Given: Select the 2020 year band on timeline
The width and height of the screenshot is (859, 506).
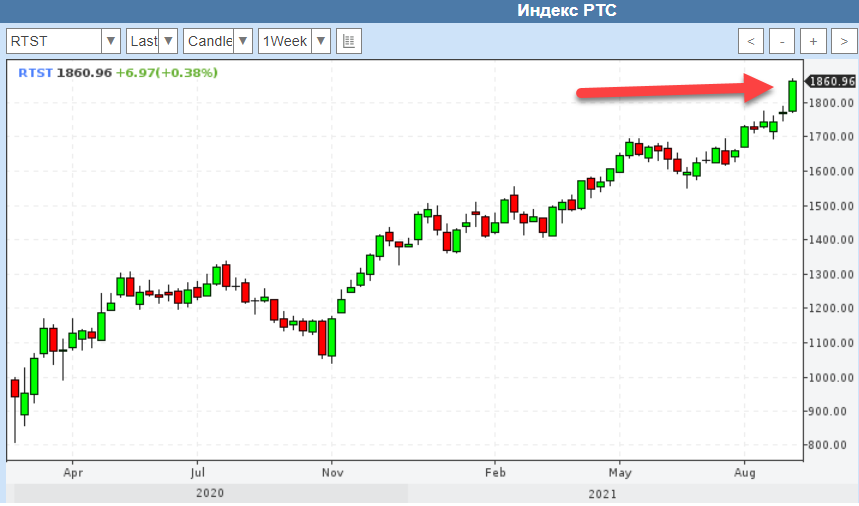Looking at the screenshot, I should coord(210,494).
